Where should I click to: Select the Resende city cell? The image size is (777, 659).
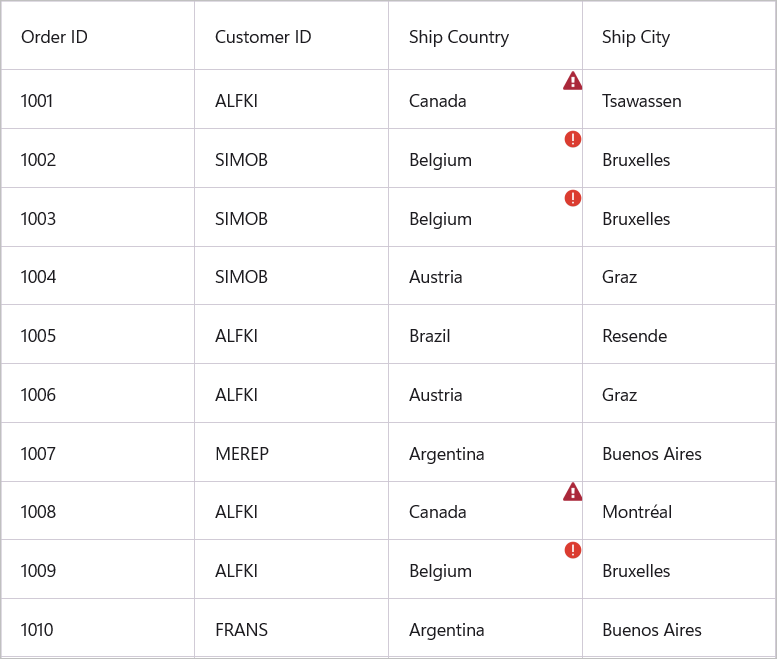(634, 336)
